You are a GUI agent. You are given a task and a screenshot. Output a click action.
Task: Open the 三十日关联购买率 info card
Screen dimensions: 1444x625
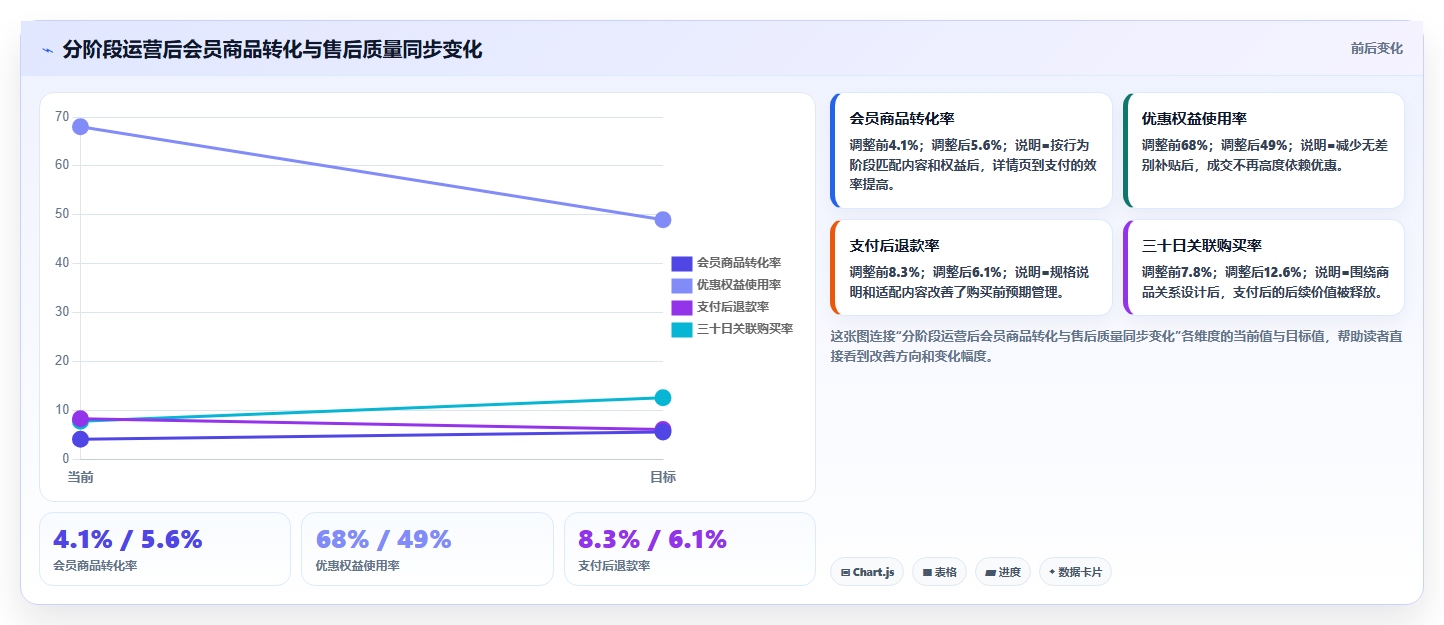[x=1263, y=267]
